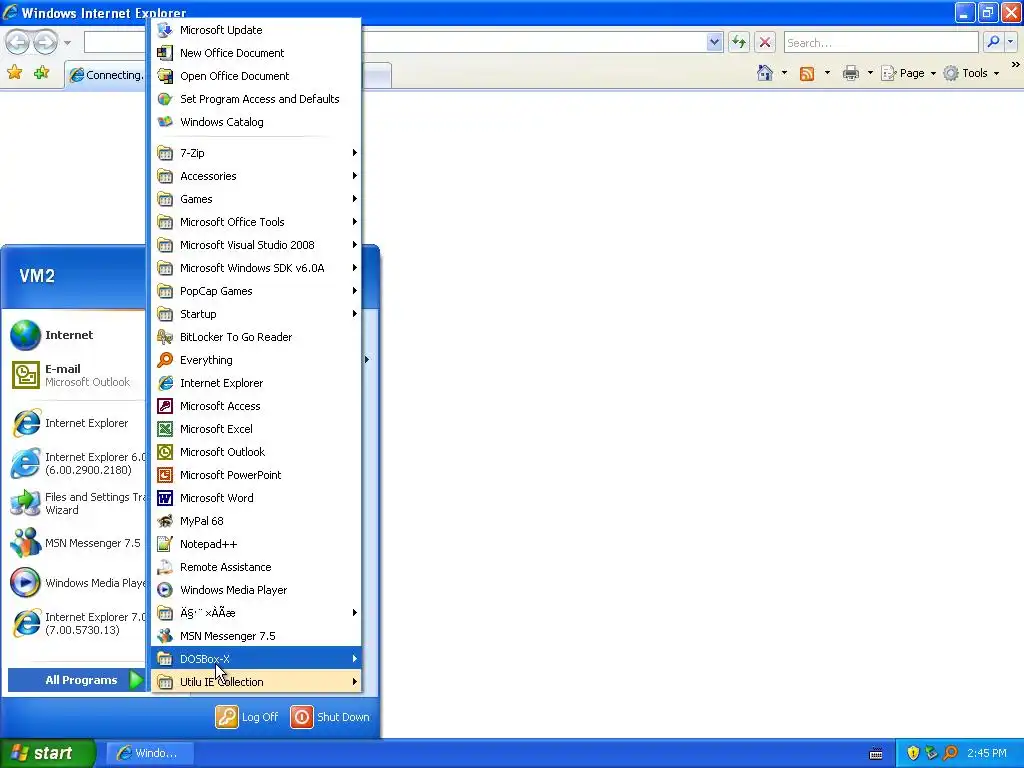
Task: Open the search options dropdown arrow
Action: pos(1010,42)
